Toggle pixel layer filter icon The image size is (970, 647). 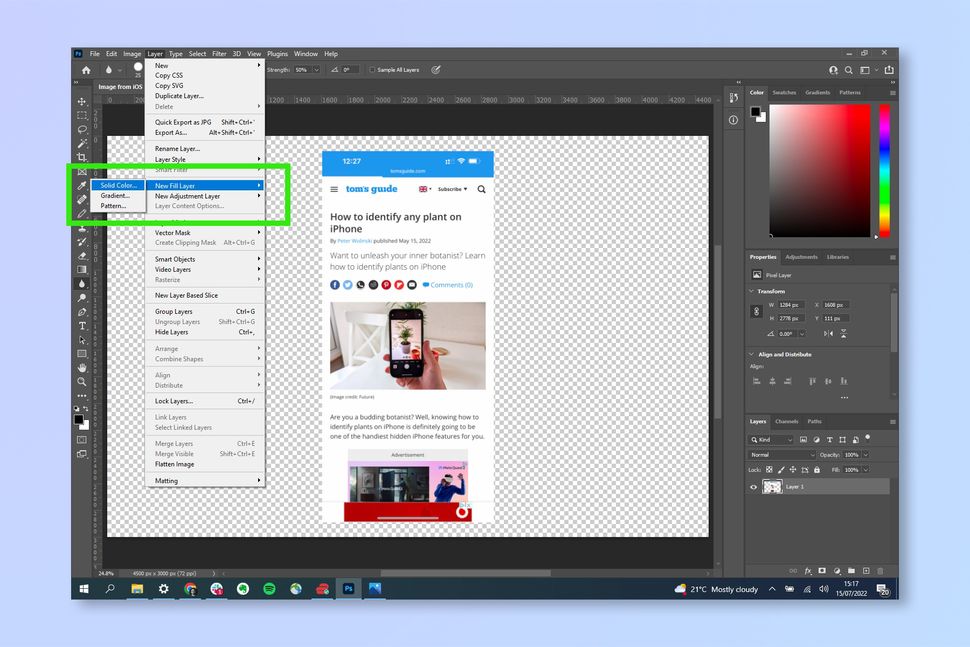click(804, 440)
